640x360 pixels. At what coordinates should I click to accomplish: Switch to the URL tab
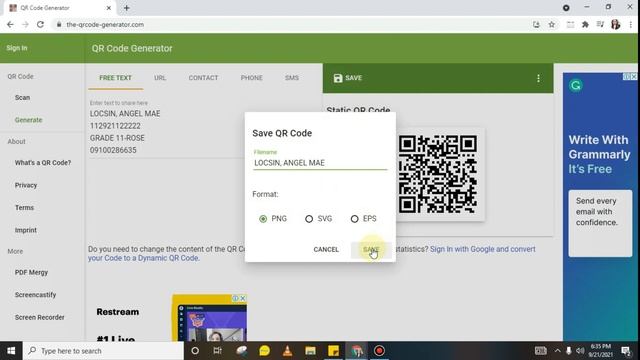pyautogui.click(x=160, y=78)
